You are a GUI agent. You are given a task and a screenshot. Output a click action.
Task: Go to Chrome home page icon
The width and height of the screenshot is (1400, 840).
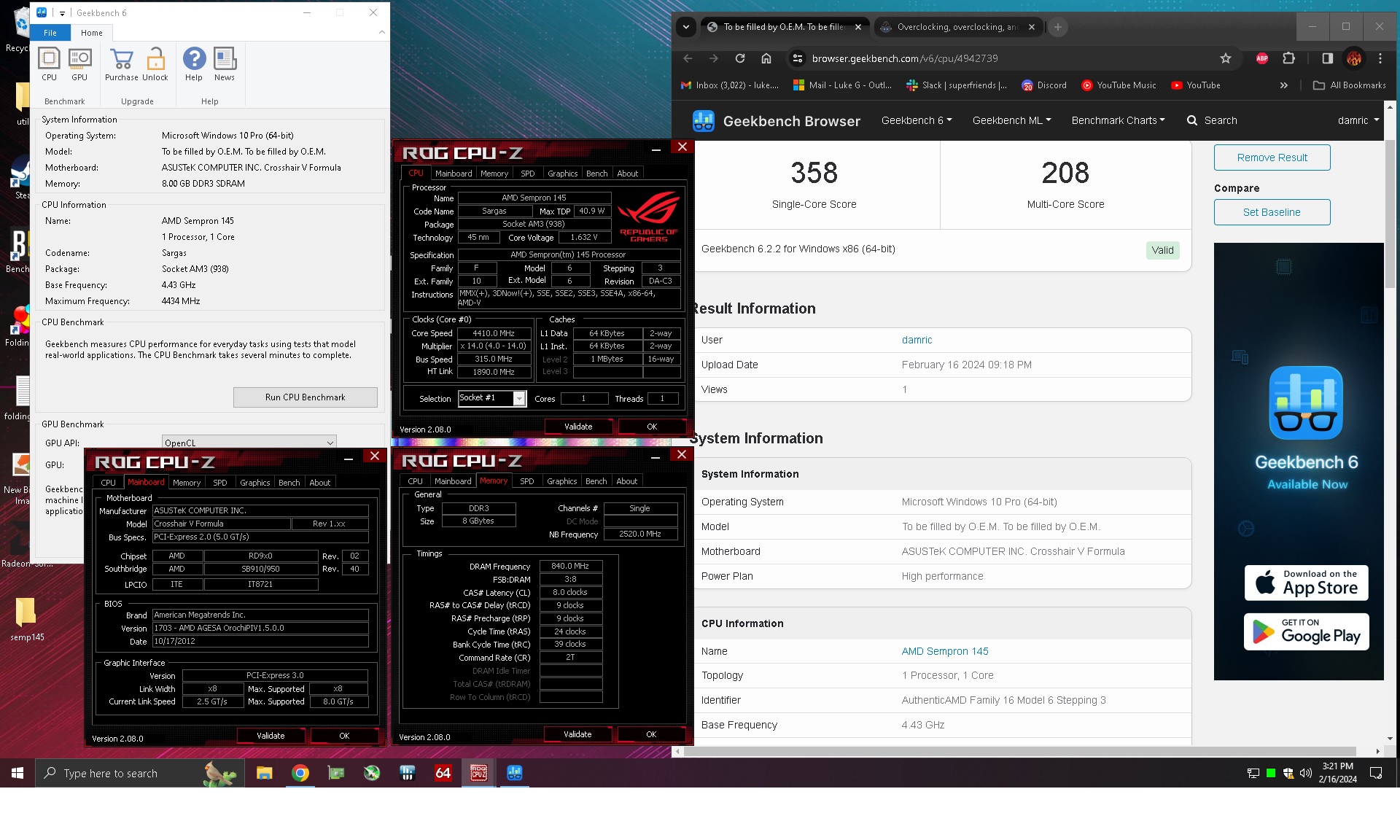pos(766,58)
